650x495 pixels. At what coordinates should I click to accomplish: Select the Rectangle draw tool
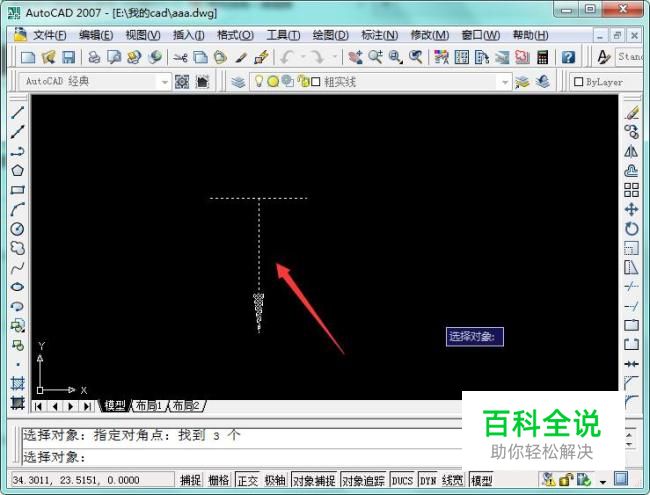click(x=17, y=190)
